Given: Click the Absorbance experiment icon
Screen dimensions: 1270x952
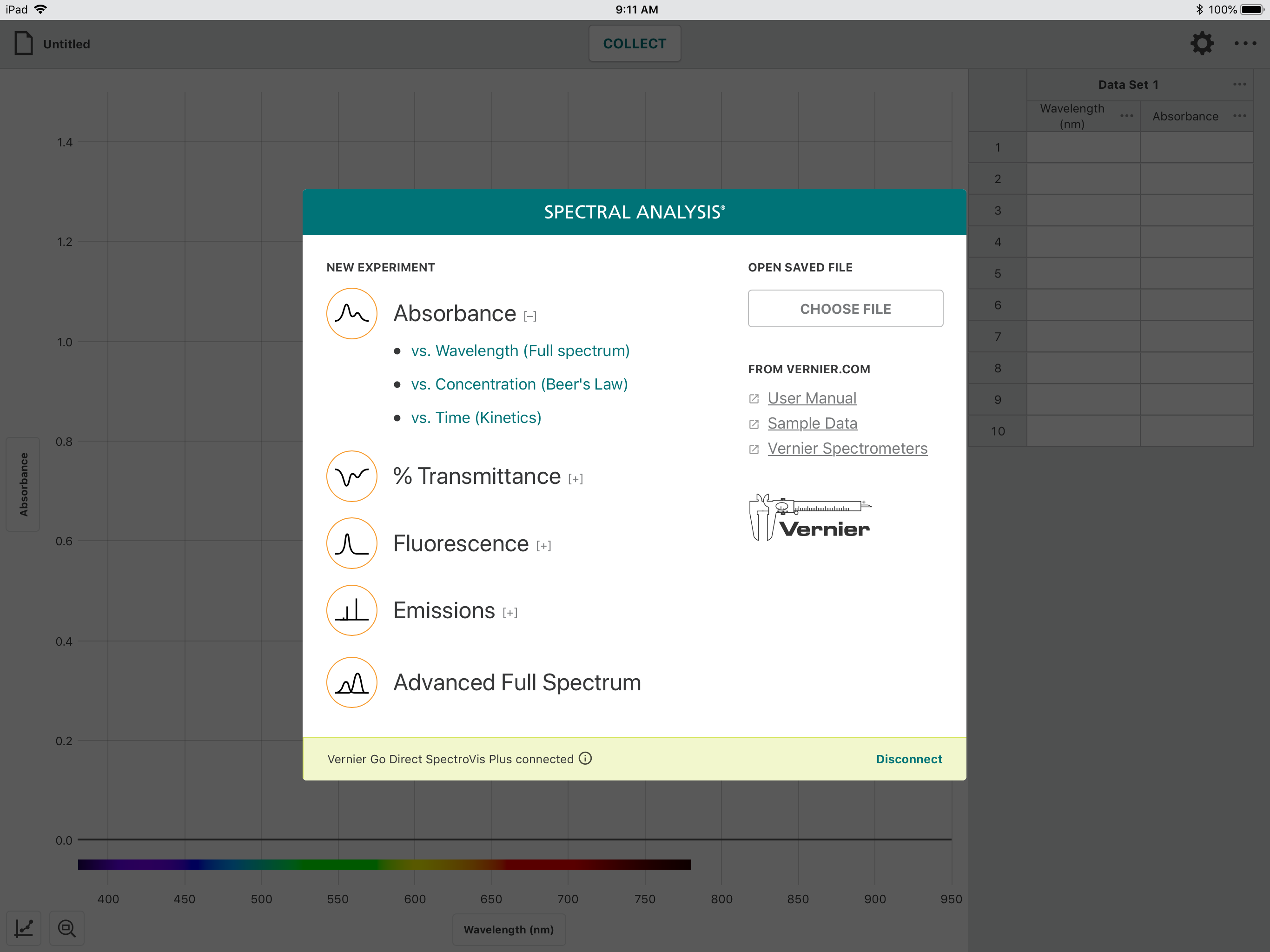Looking at the screenshot, I should pos(351,313).
